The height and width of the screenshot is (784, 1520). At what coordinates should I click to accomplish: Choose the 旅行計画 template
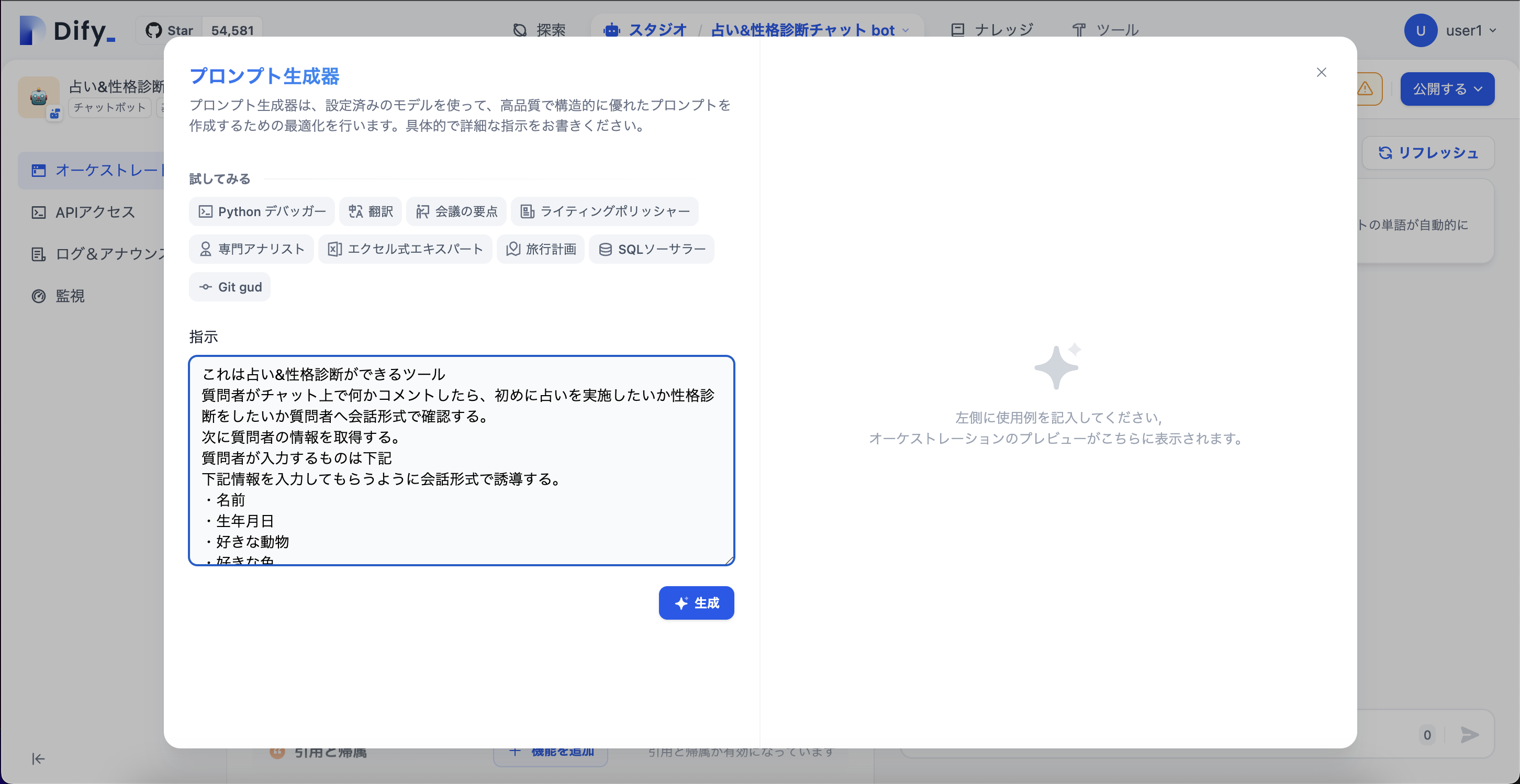(540, 249)
